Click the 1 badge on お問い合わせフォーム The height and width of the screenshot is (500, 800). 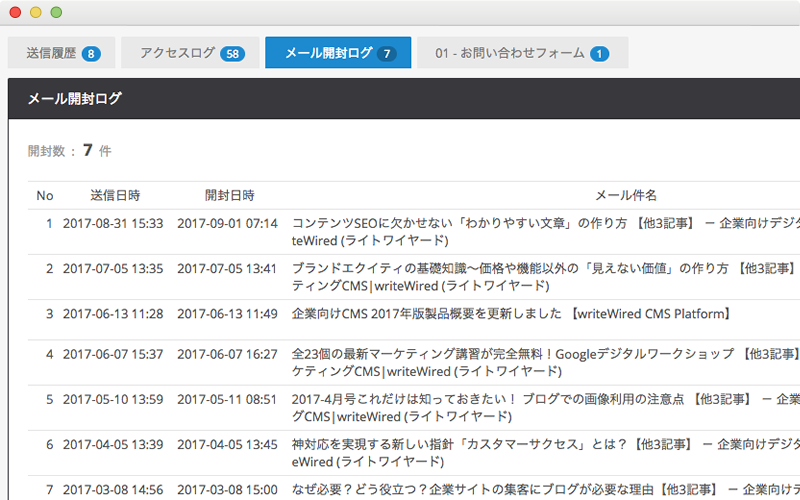click(x=599, y=54)
